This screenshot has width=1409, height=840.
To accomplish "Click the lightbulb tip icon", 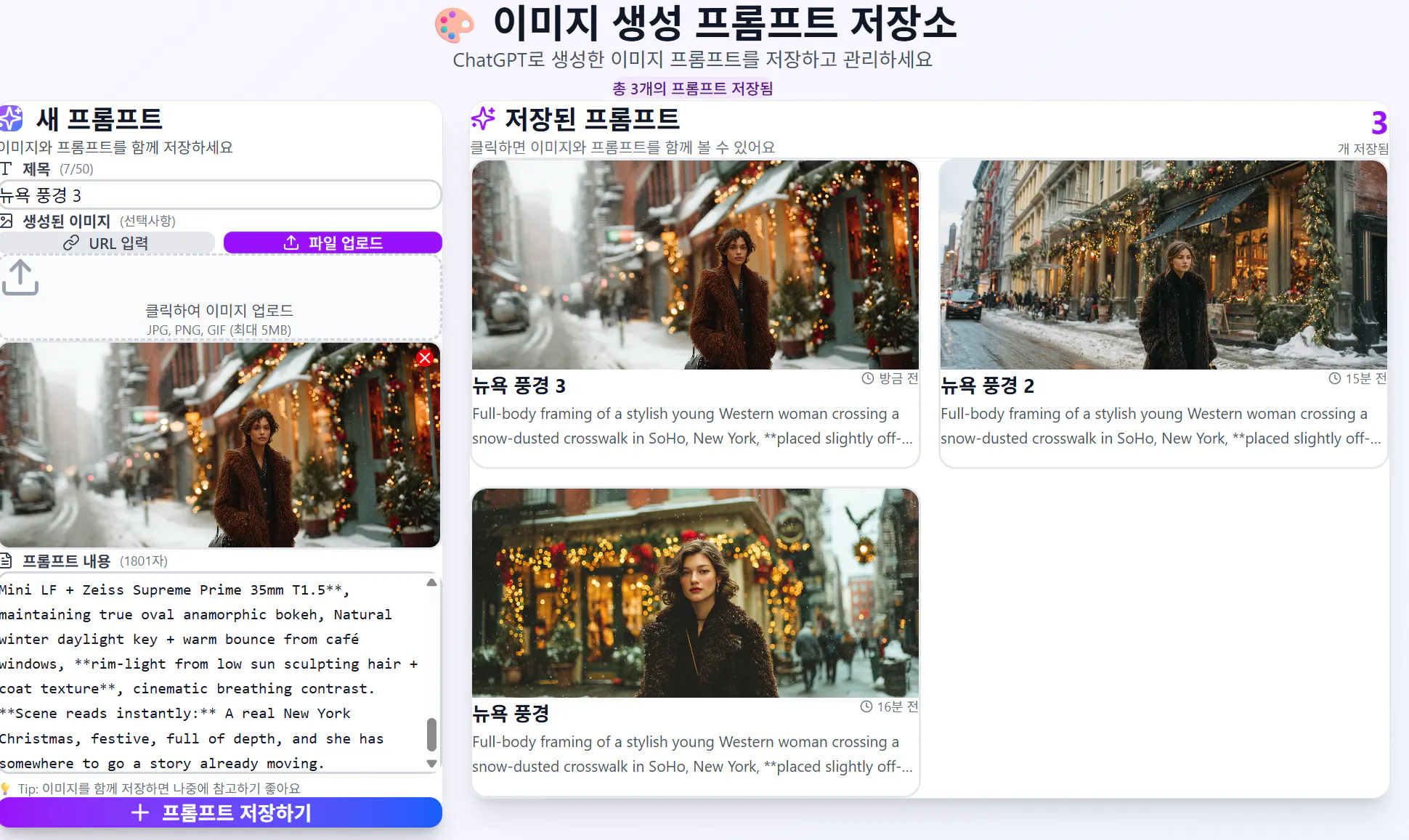I will click(x=6, y=788).
